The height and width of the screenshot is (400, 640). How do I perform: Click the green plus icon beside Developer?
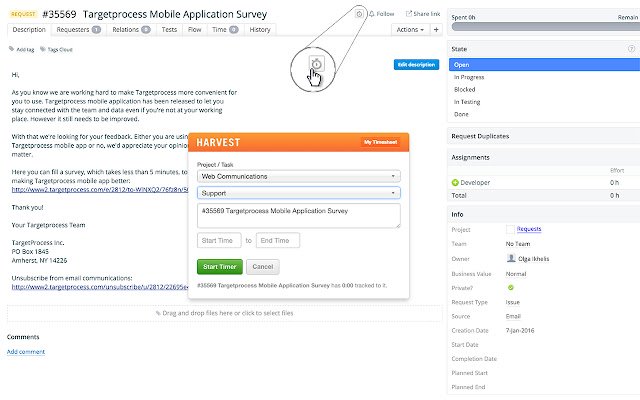tap(456, 182)
